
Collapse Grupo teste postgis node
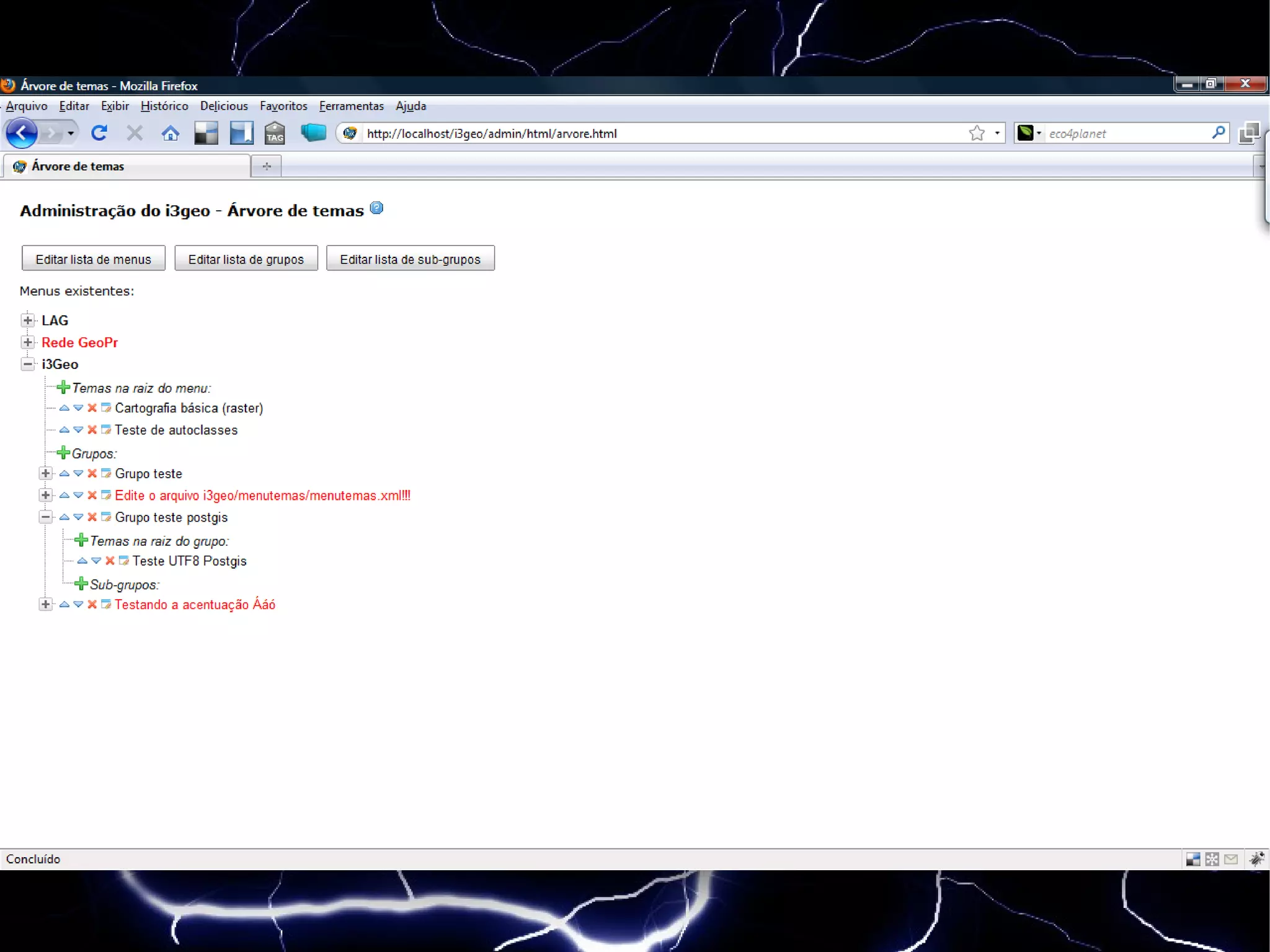click(x=45, y=517)
